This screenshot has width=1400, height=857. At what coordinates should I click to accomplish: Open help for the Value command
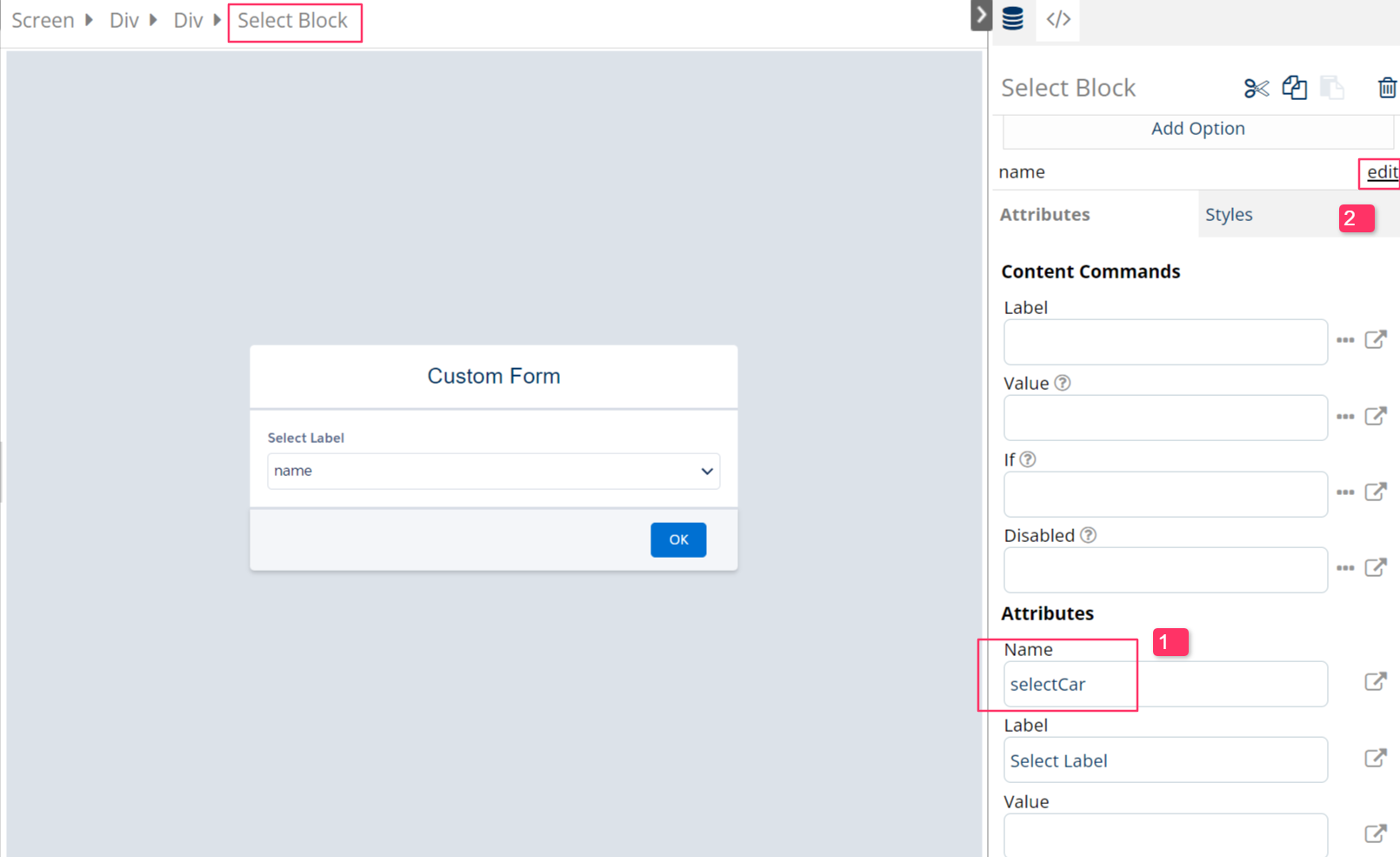[1063, 383]
